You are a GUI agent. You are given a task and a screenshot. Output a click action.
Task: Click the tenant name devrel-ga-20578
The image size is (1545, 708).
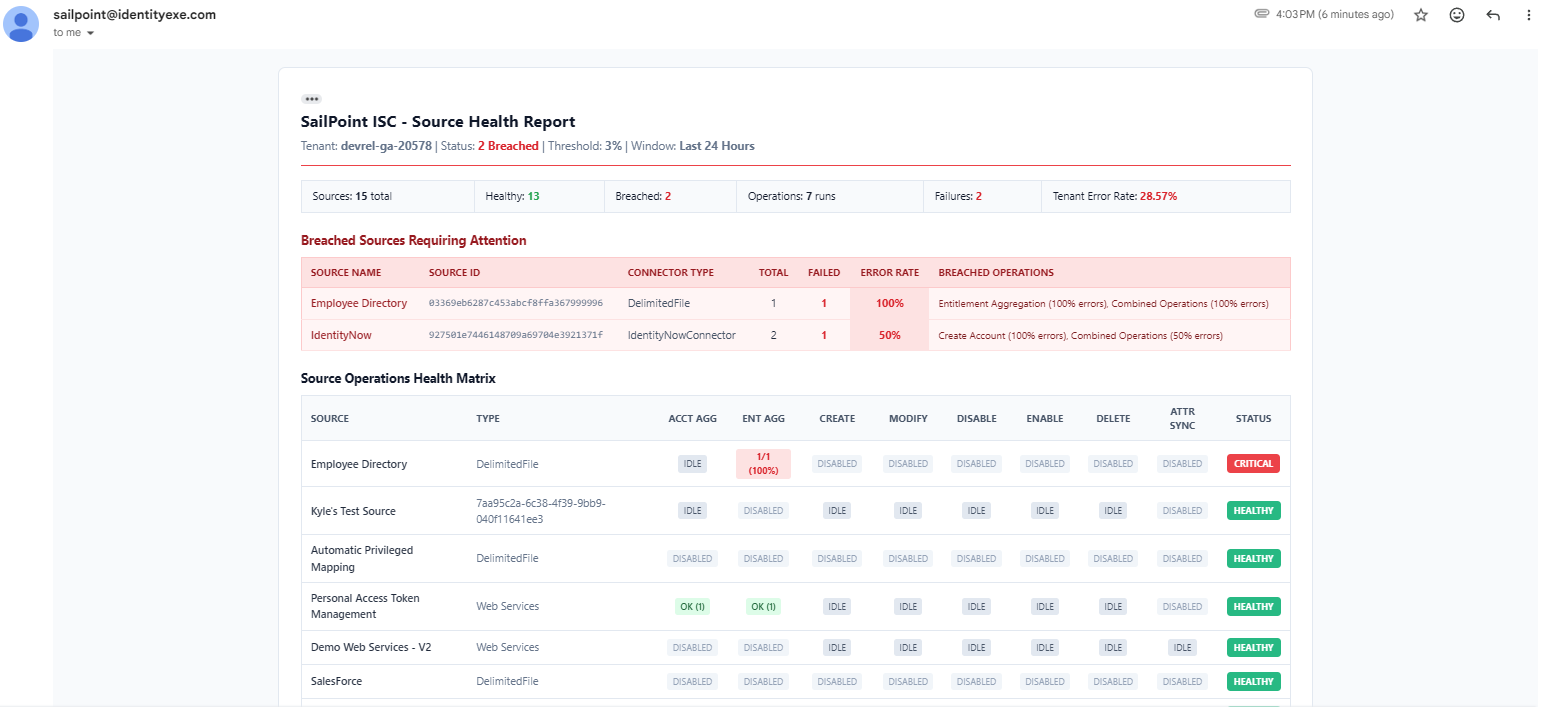pos(387,146)
